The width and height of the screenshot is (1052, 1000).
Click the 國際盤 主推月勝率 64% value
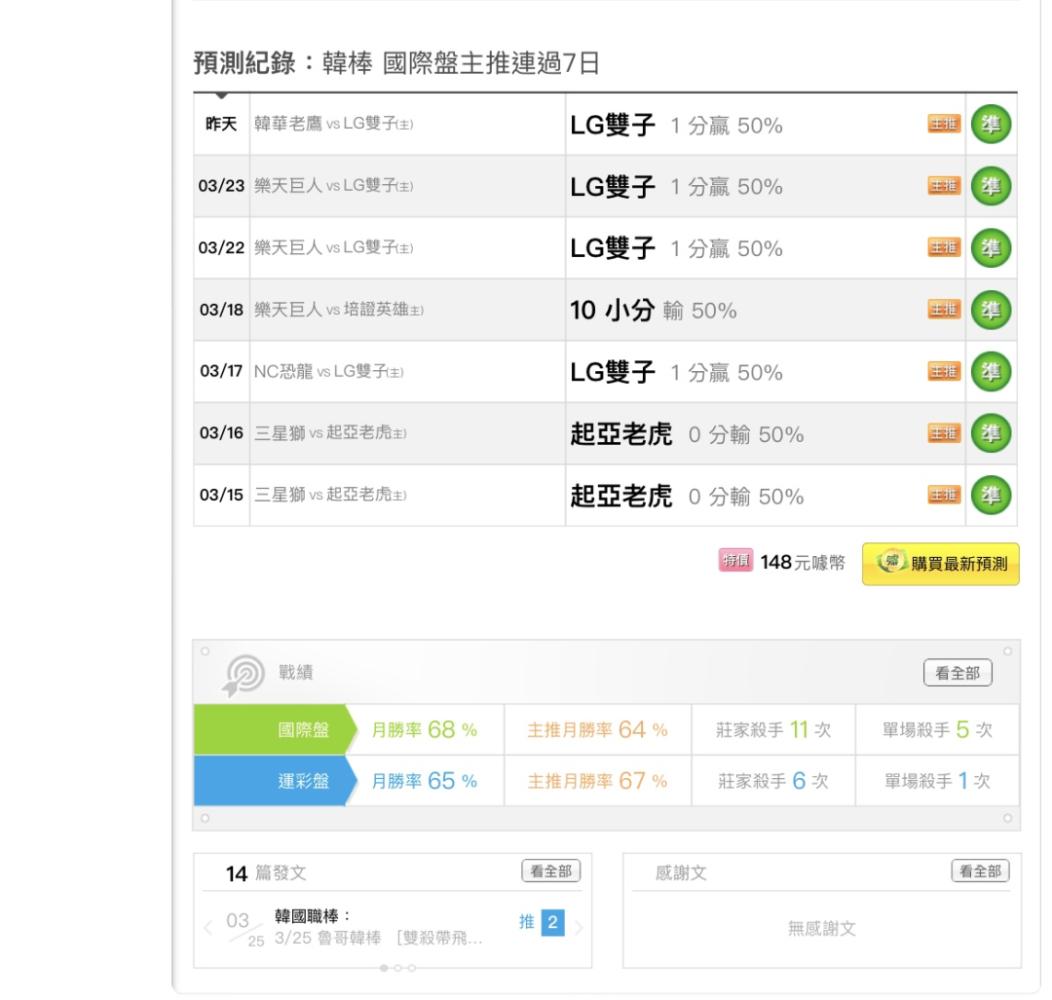(597, 730)
